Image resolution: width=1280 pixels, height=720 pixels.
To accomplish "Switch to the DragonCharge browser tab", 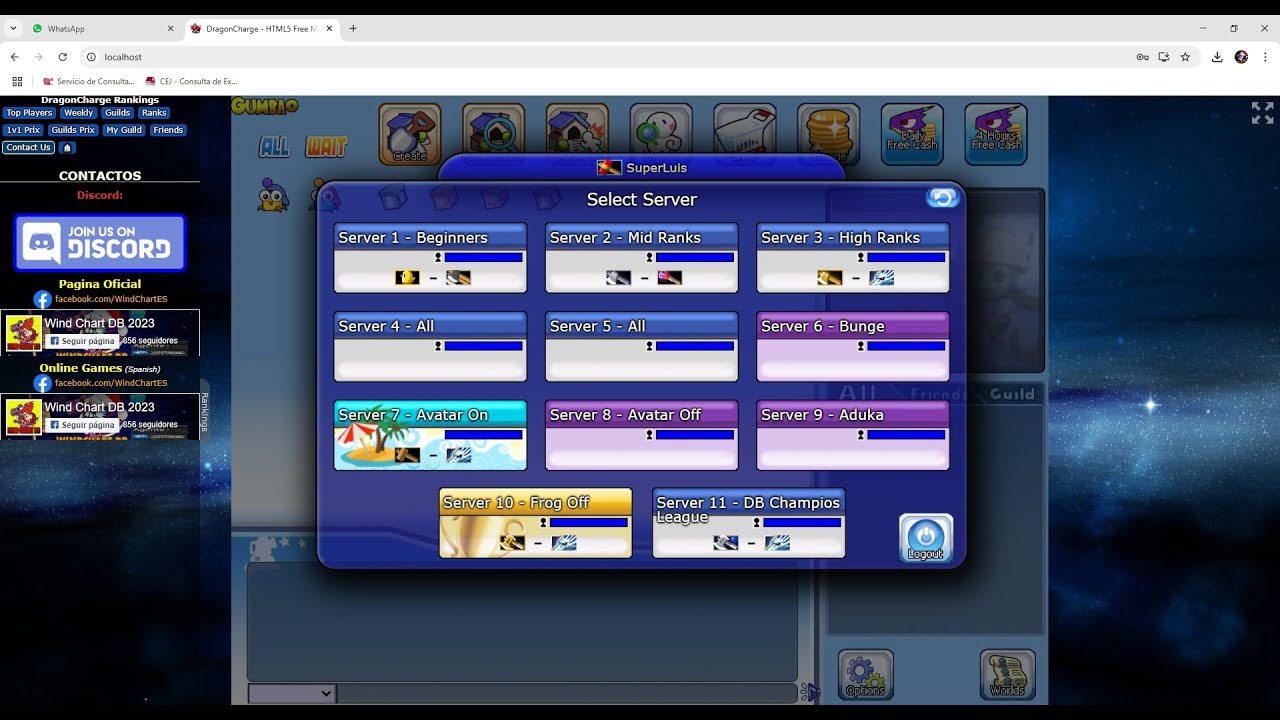I will click(260, 29).
